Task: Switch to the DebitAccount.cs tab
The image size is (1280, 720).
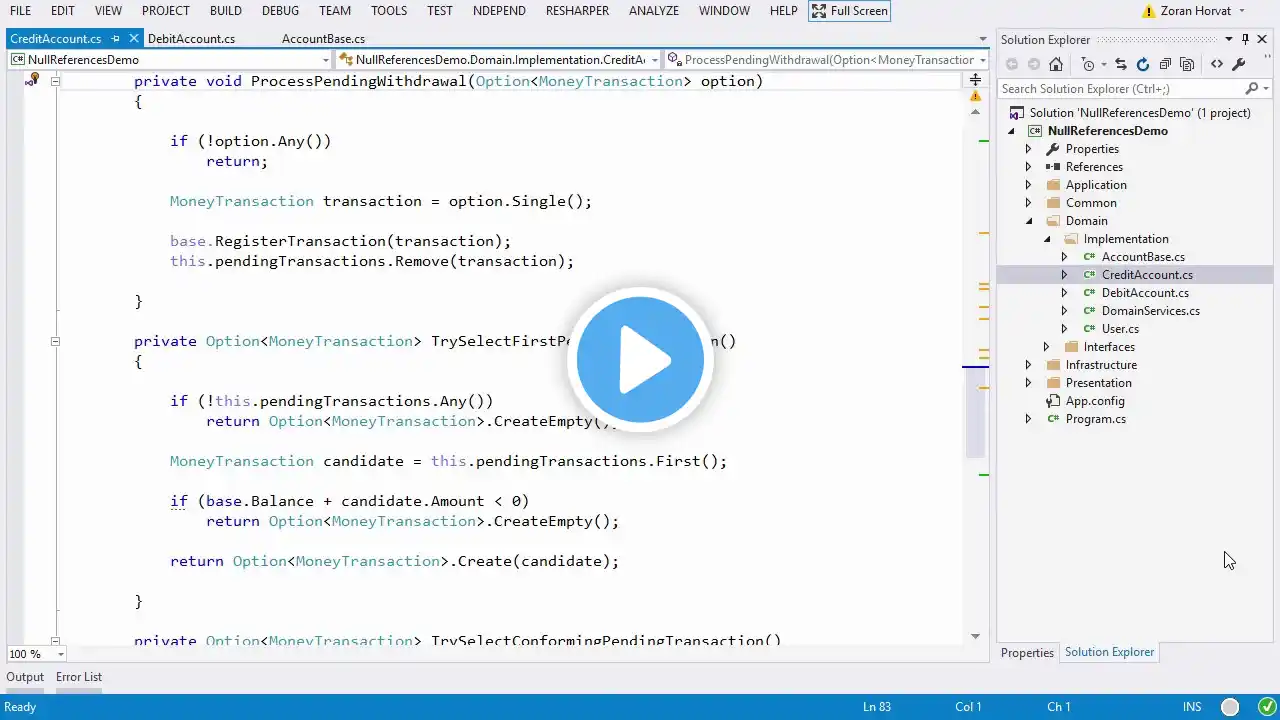Action: [191, 39]
